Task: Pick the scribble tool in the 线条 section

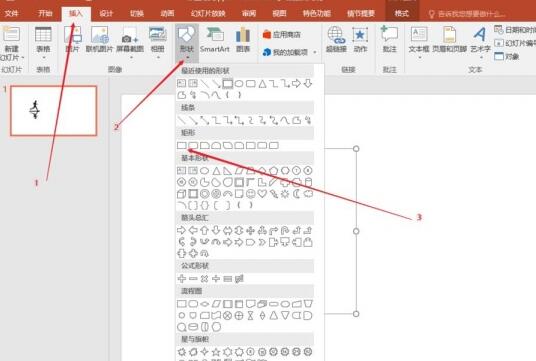Action: pyautogui.click(x=308, y=120)
